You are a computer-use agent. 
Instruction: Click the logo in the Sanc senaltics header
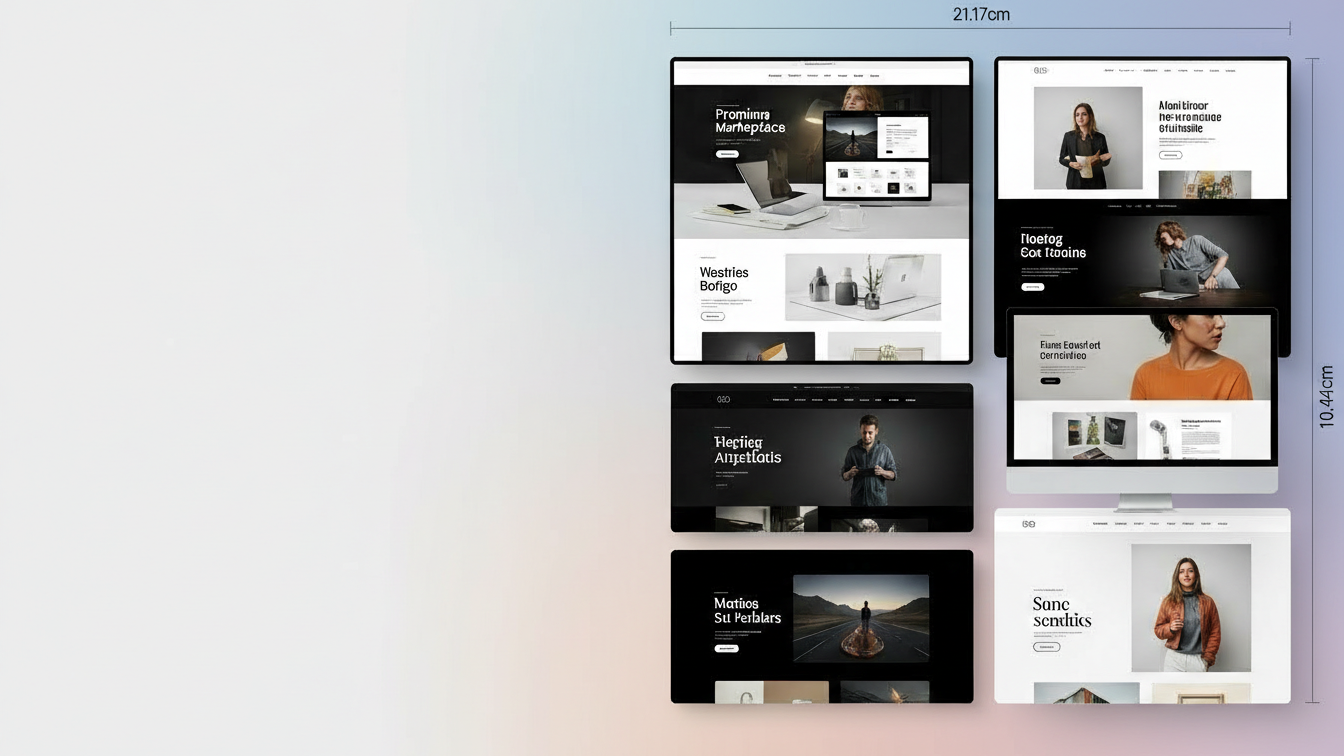point(1028,524)
